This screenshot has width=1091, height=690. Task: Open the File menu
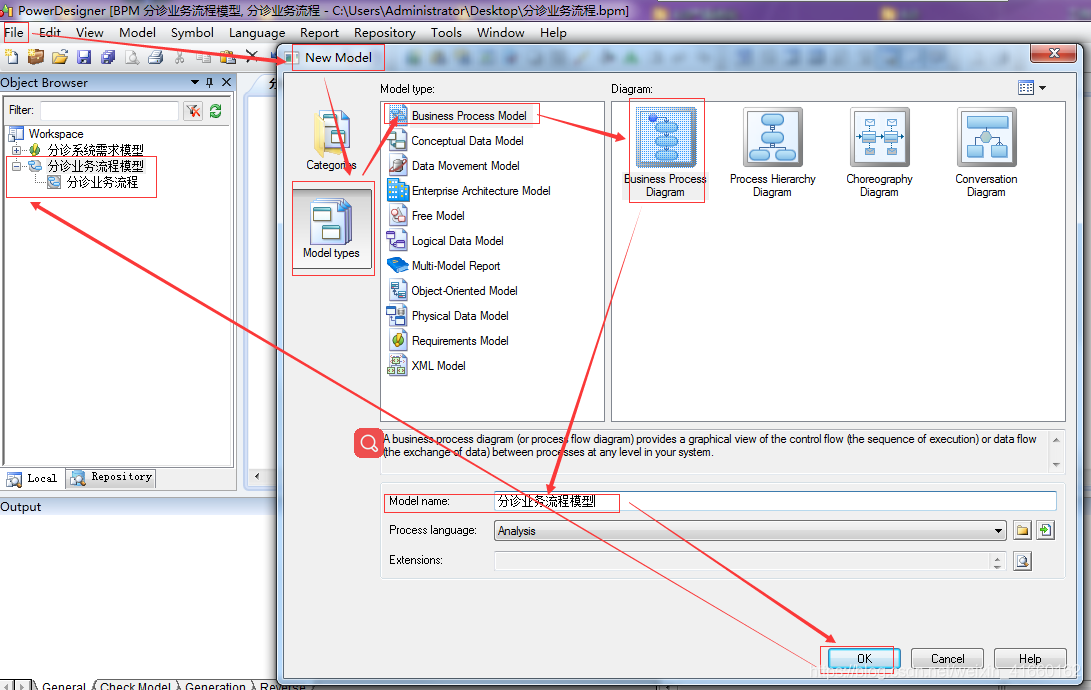14,33
